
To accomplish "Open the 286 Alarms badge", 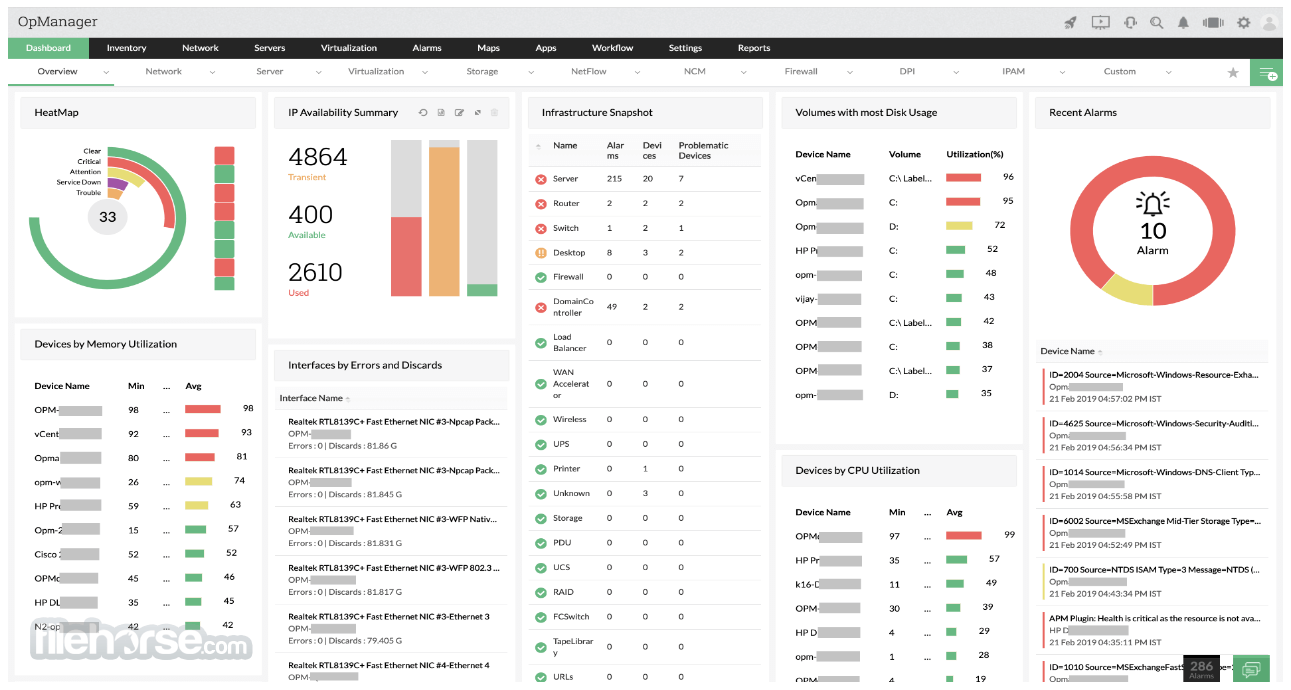I will pos(1202,669).
